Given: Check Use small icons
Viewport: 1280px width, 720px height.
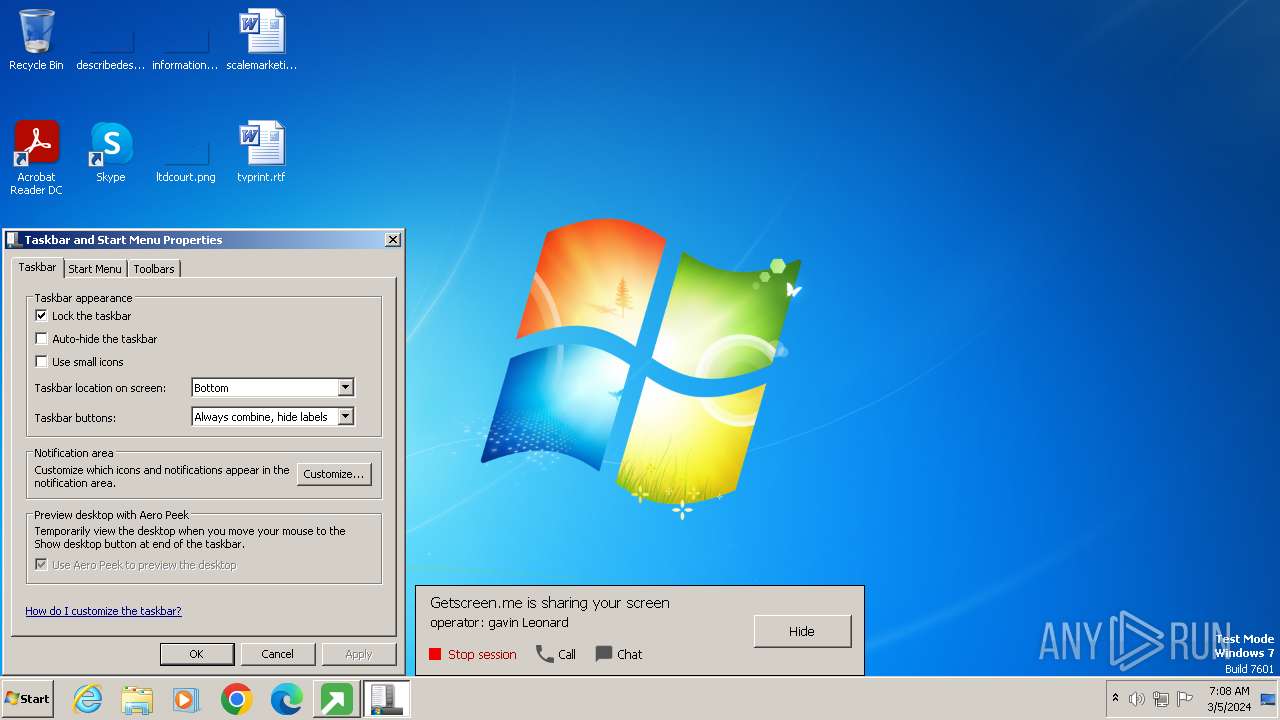Looking at the screenshot, I should pos(41,361).
